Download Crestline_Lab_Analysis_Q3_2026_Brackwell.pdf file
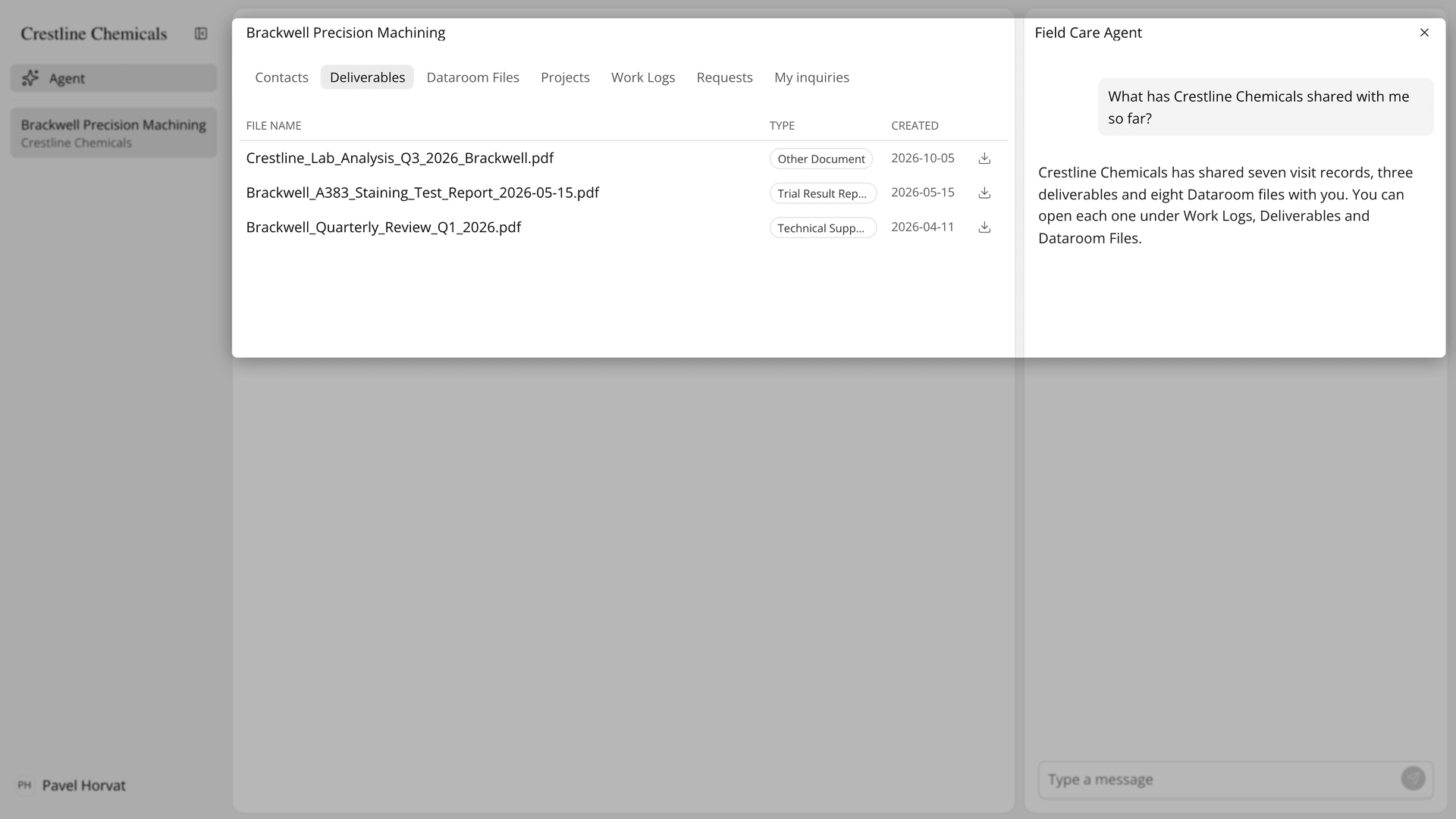 [984, 158]
